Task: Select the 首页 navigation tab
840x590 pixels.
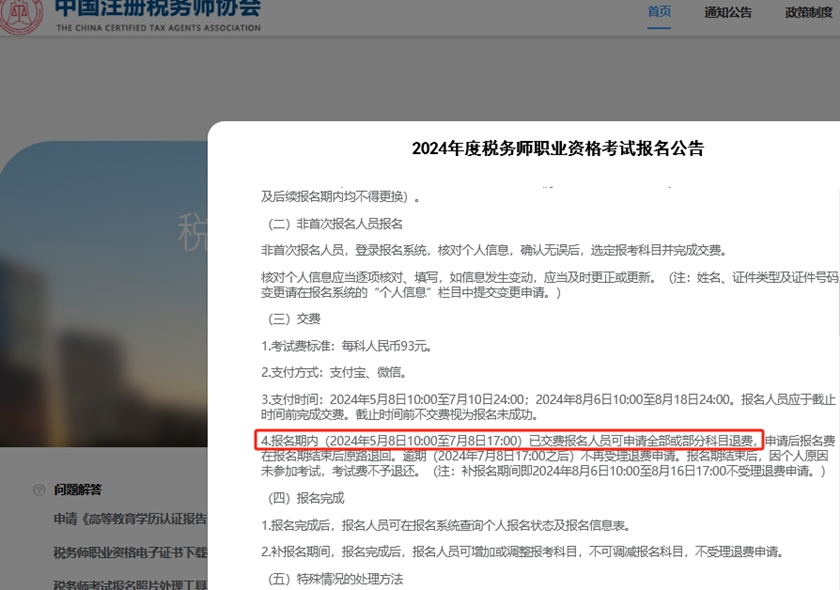Action: coord(658,11)
